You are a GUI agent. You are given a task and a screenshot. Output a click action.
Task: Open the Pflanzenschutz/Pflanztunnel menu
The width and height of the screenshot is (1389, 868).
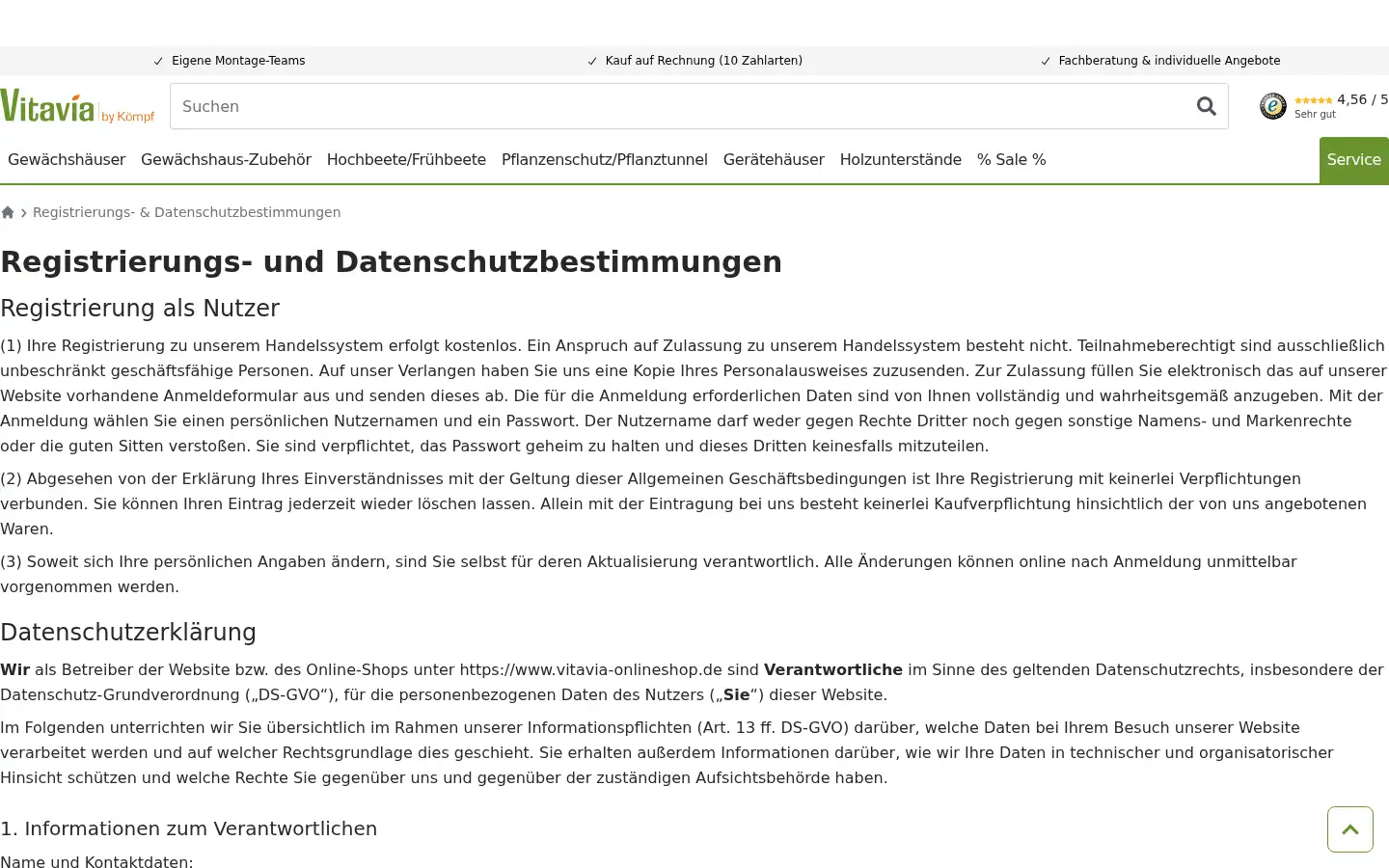pyautogui.click(x=605, y=160)
